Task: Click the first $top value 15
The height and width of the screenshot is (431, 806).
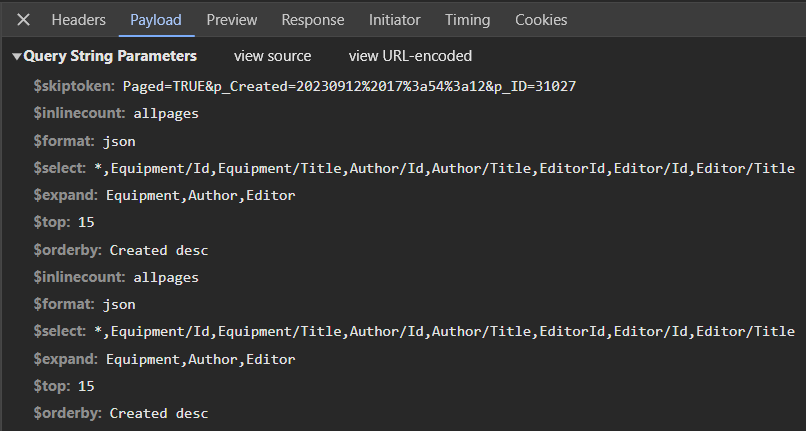Action: (86, 222)
